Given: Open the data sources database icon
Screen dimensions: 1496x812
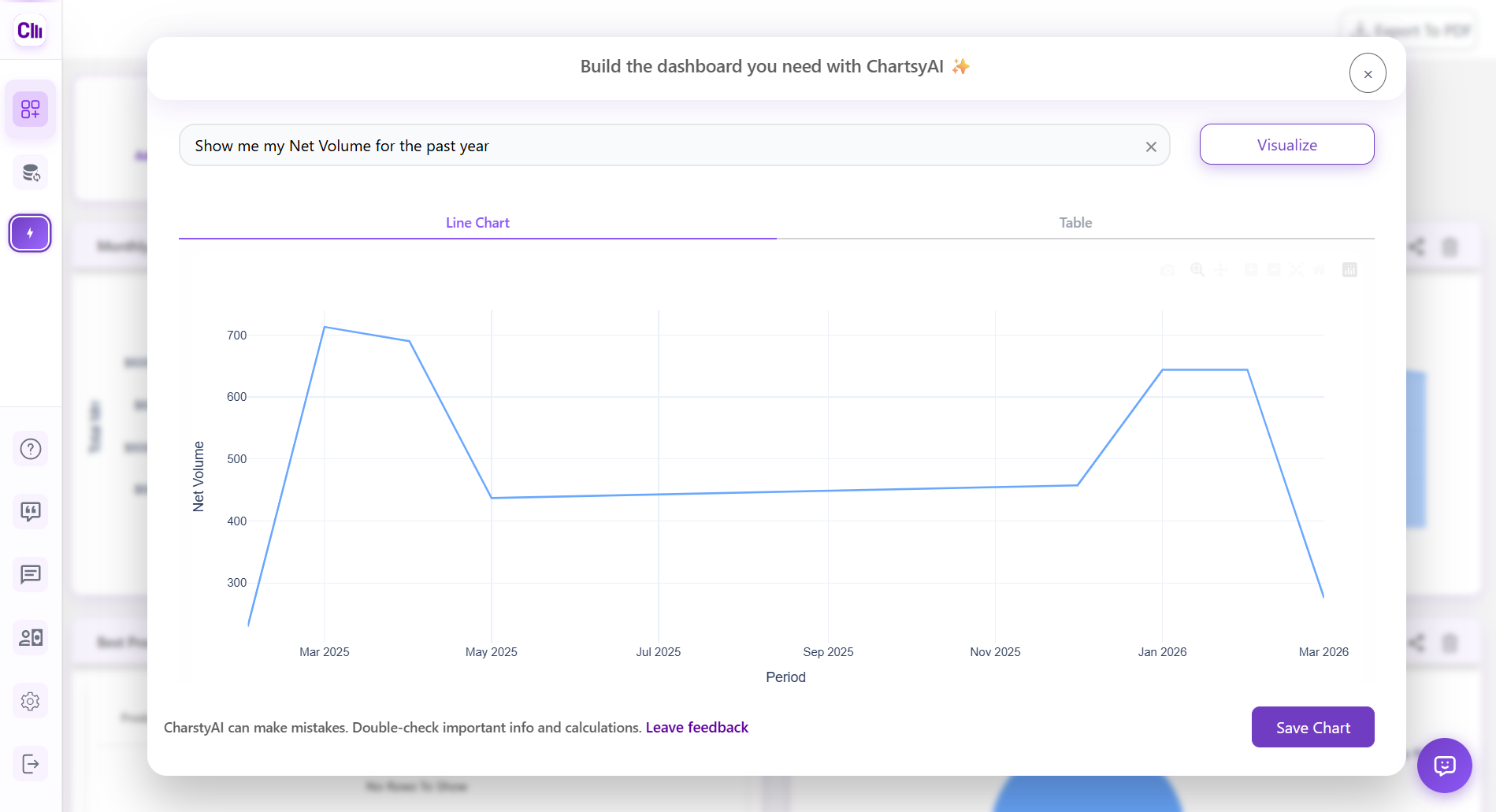Looking at the screenshot, I should click(30, 172).
